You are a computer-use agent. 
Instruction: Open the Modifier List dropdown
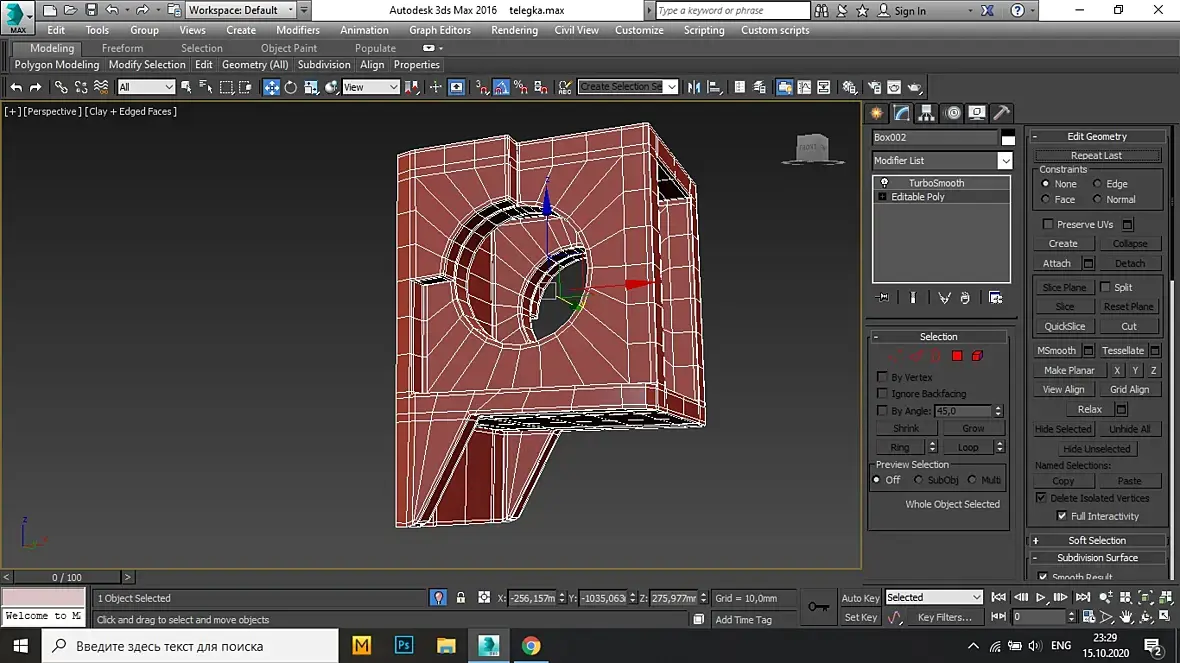pyautogui.click(x=1005, y=161)
